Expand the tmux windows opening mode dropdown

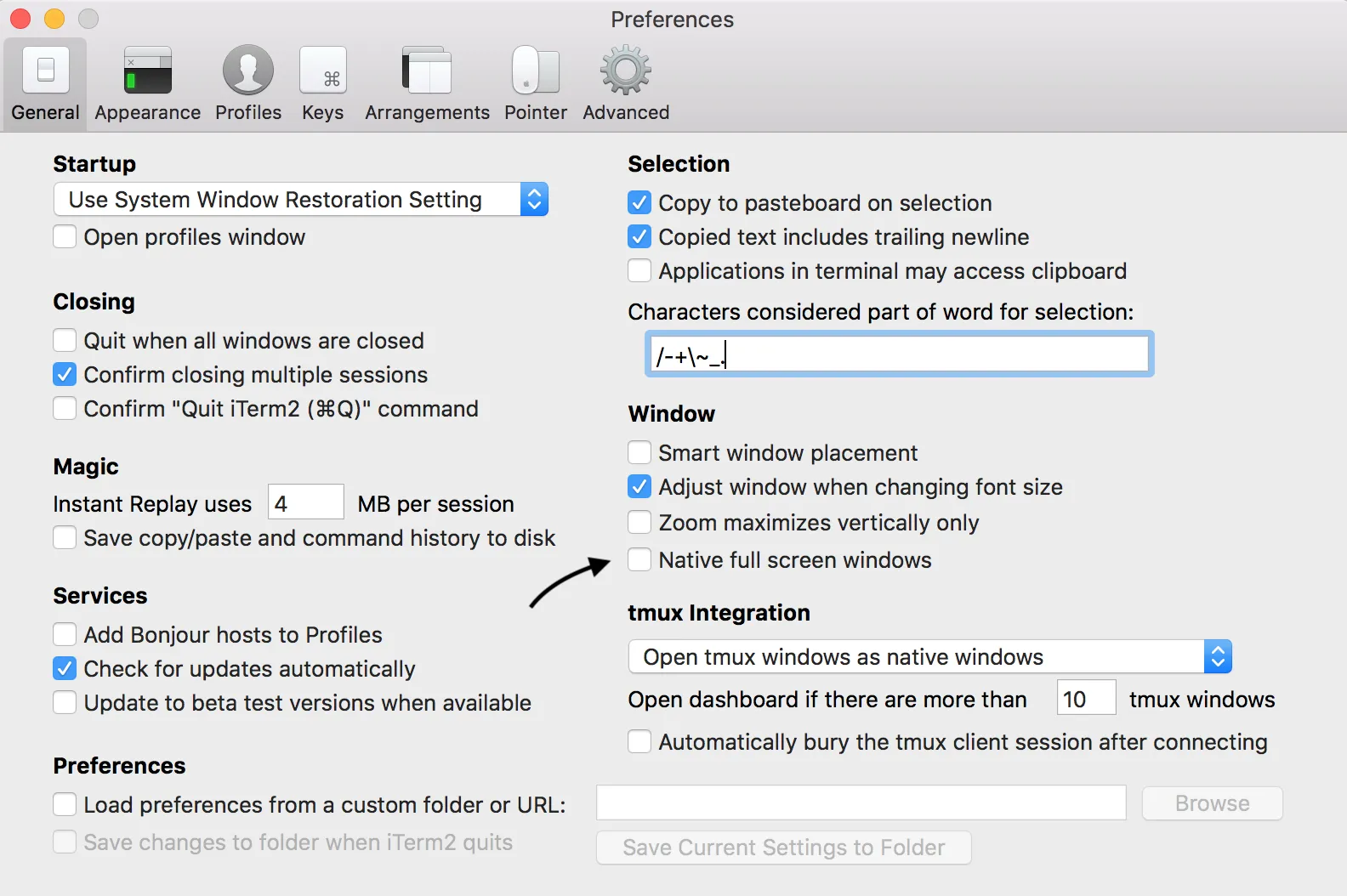[930, 656]
